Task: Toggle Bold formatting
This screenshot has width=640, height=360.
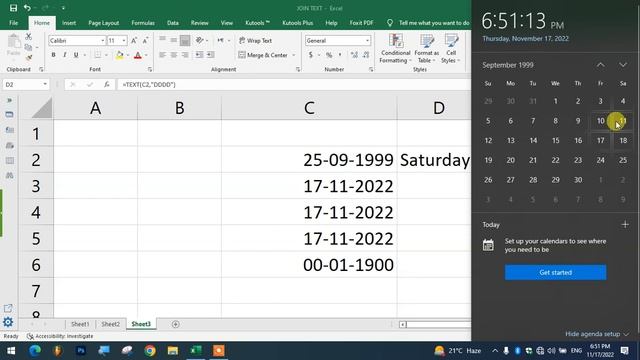Action: (x=53, y=55)
